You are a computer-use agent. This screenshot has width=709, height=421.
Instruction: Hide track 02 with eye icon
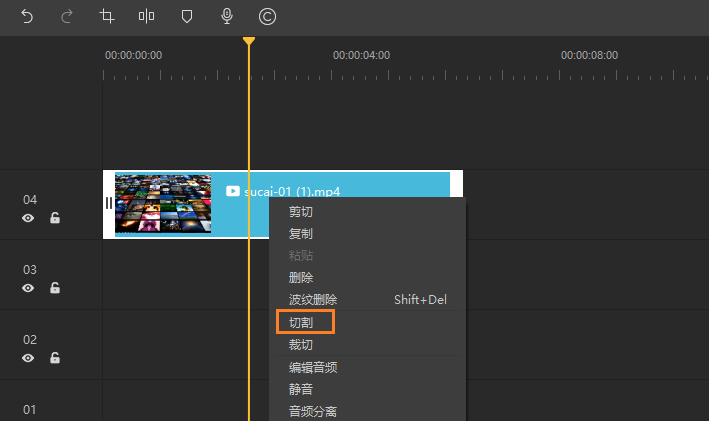click(28, 358)
